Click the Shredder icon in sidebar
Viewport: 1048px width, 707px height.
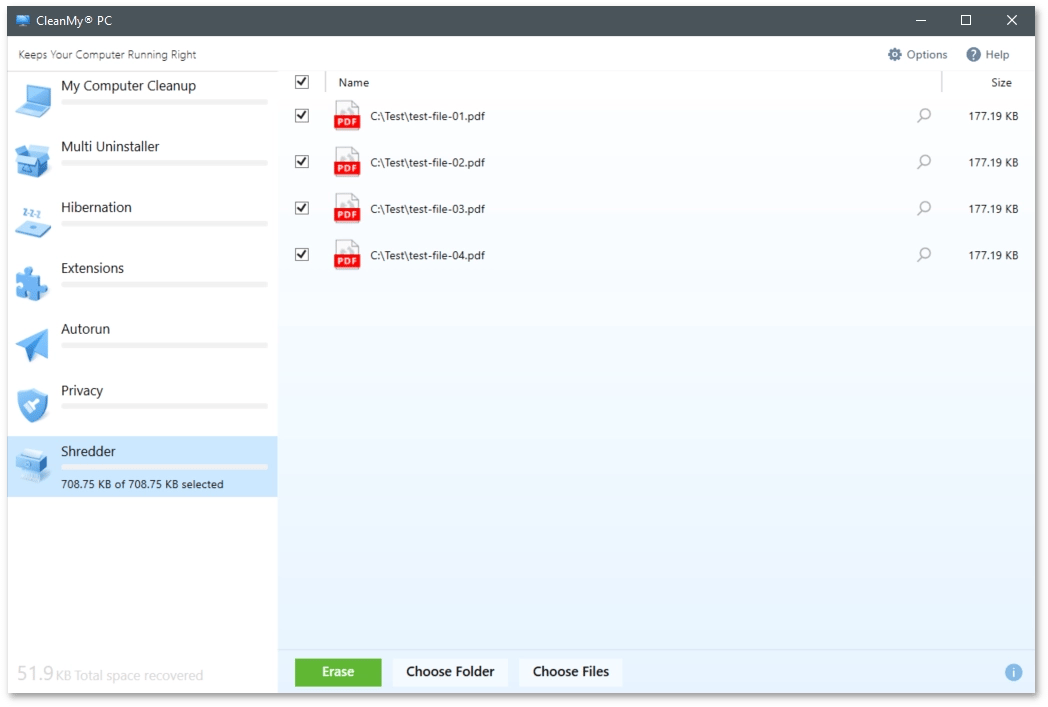point(32,464)
